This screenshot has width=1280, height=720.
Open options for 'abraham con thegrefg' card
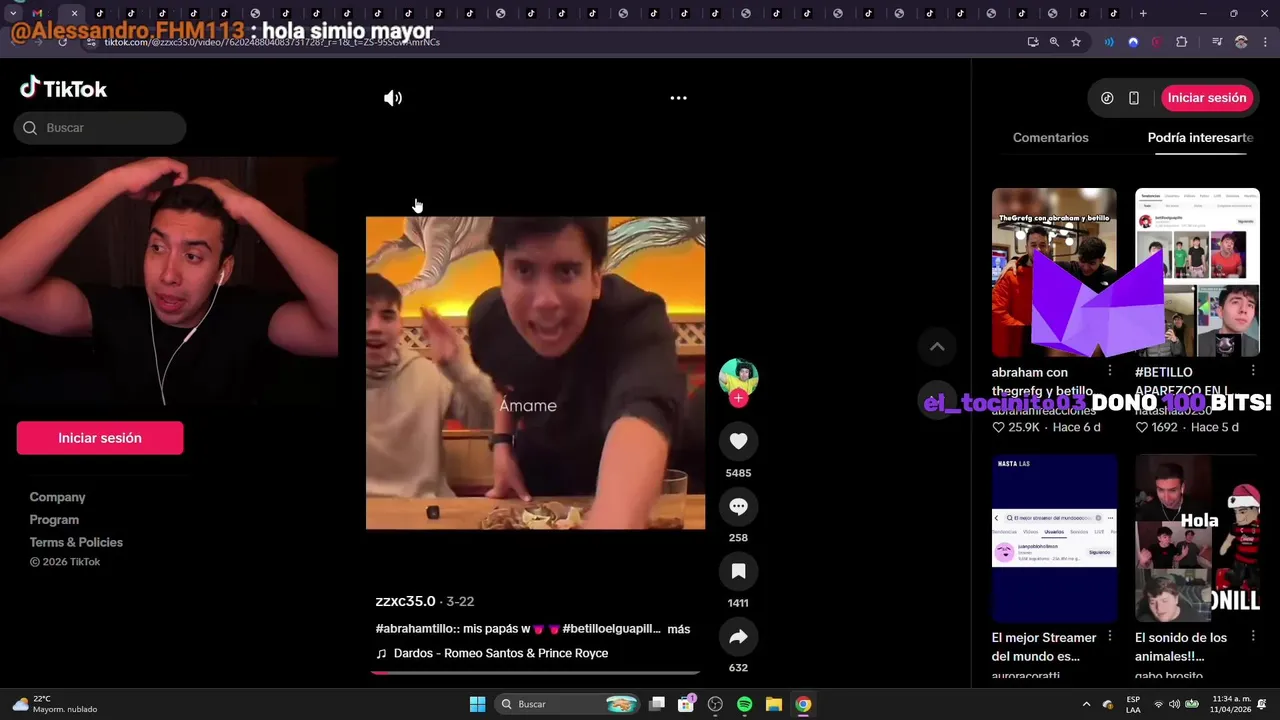coord(1110,371)
